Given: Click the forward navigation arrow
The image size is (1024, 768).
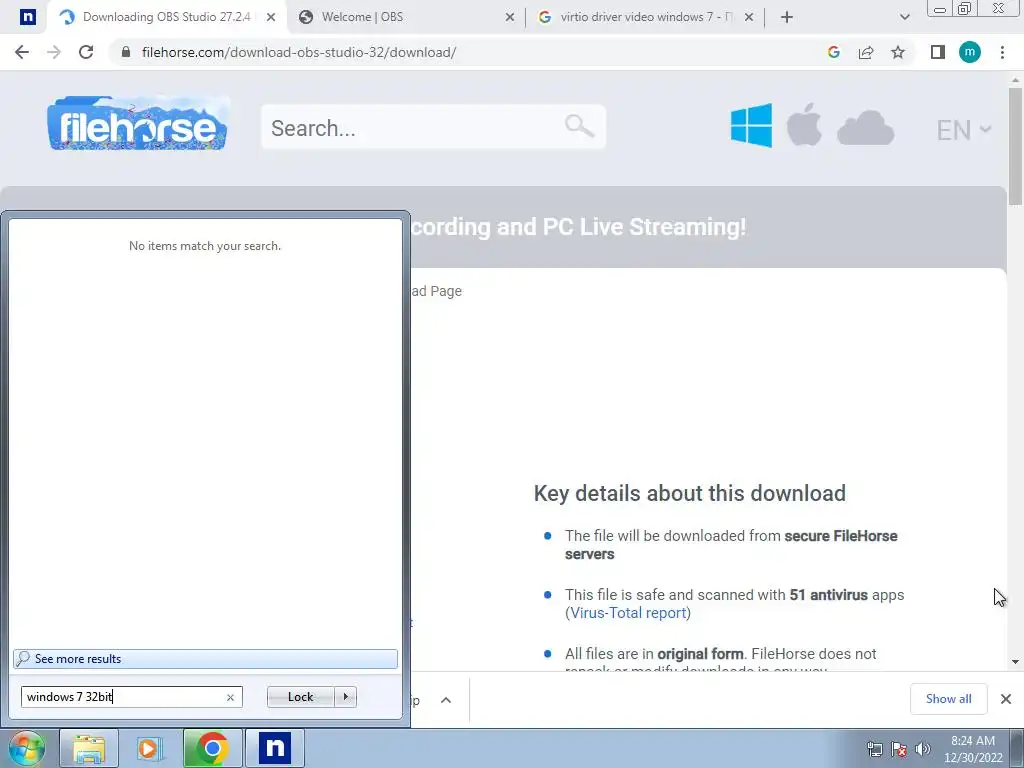Looking at the screenshot, I should click(54, 52).
